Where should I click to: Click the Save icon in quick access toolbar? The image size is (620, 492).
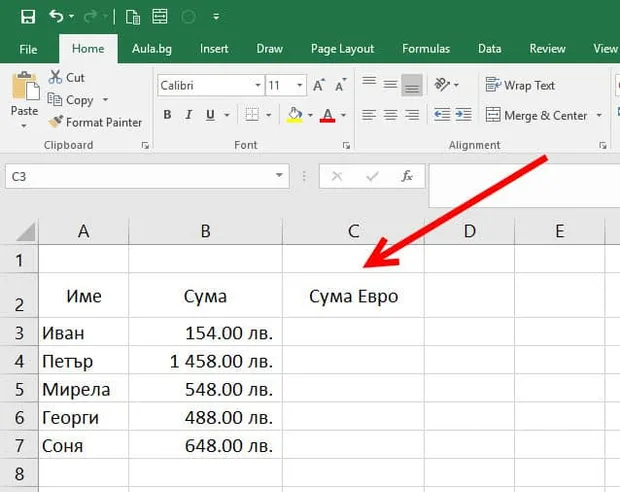28,17
